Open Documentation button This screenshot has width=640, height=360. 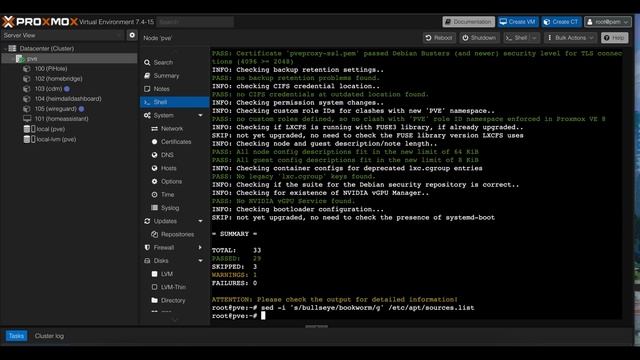[468, 22]
